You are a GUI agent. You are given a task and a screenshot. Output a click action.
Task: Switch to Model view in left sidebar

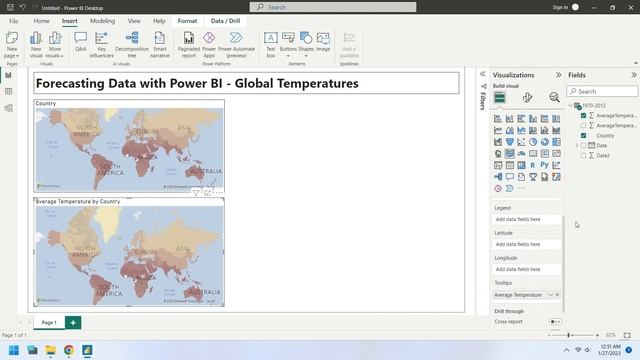point(9,108)
